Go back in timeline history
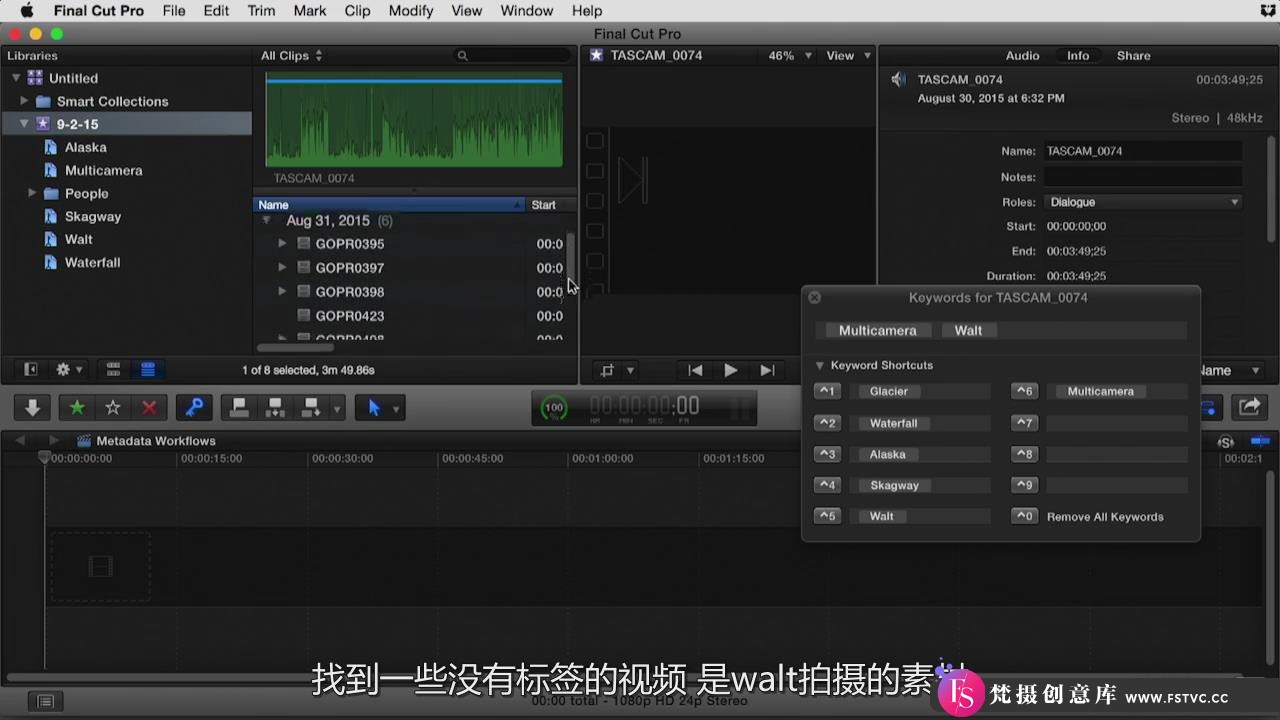The height and width of the screenshot is (720, 1280). (x=21, y=441)
